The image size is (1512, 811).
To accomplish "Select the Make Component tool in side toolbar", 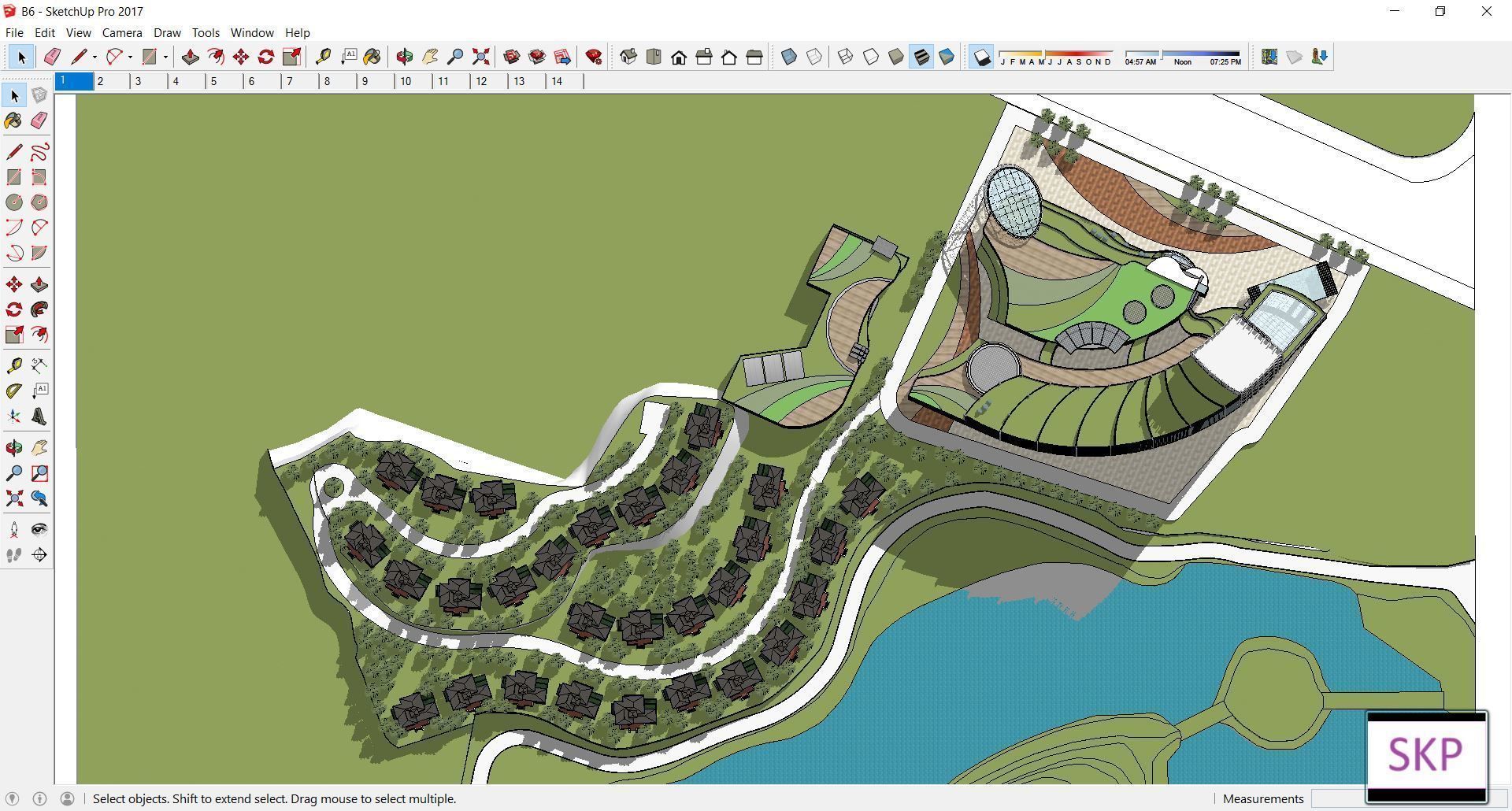I will tap(39, 95).
